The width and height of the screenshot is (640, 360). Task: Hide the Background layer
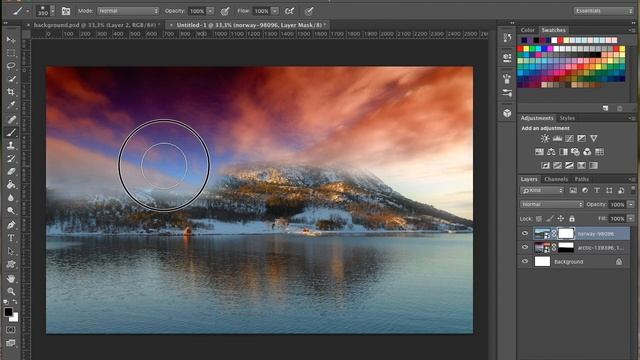point(525,261)
